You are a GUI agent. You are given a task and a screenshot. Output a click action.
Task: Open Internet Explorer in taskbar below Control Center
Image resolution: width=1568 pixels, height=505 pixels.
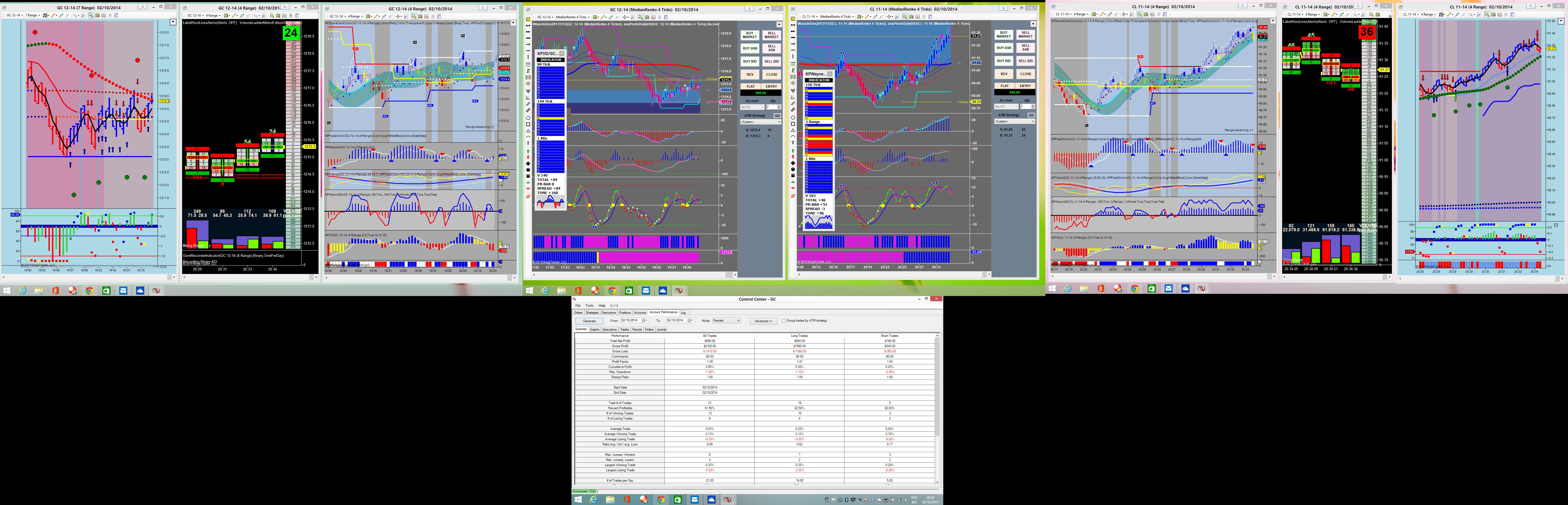coord(593,500)
